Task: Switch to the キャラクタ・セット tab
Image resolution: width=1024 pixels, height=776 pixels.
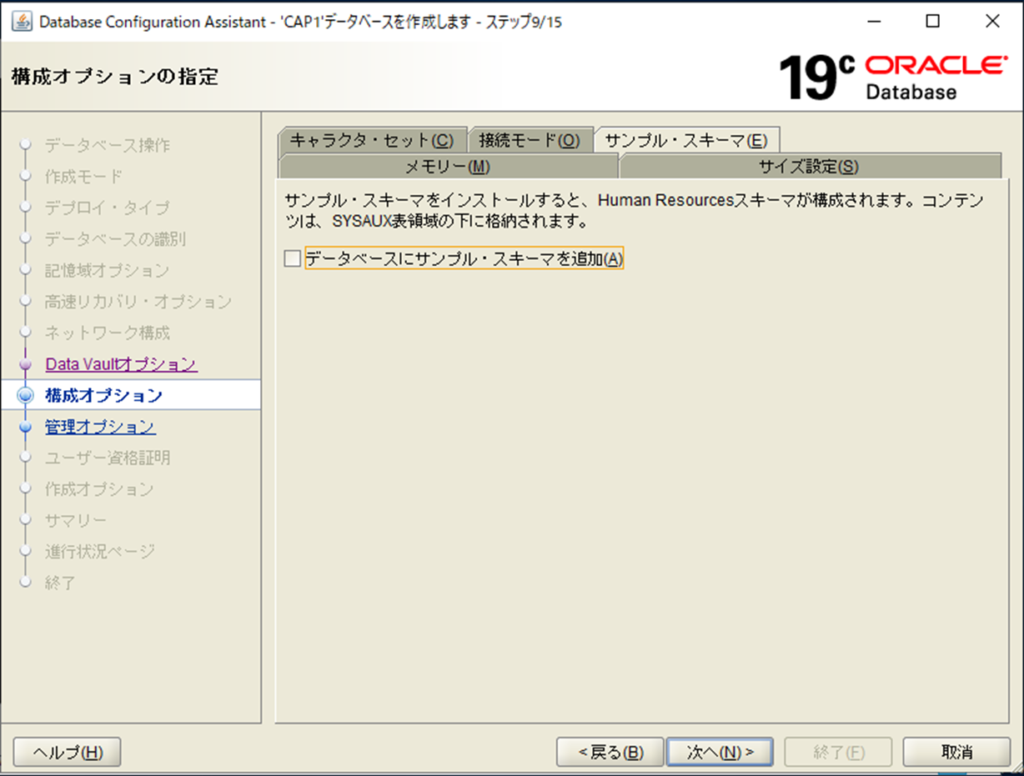Action: click(371, 140)
